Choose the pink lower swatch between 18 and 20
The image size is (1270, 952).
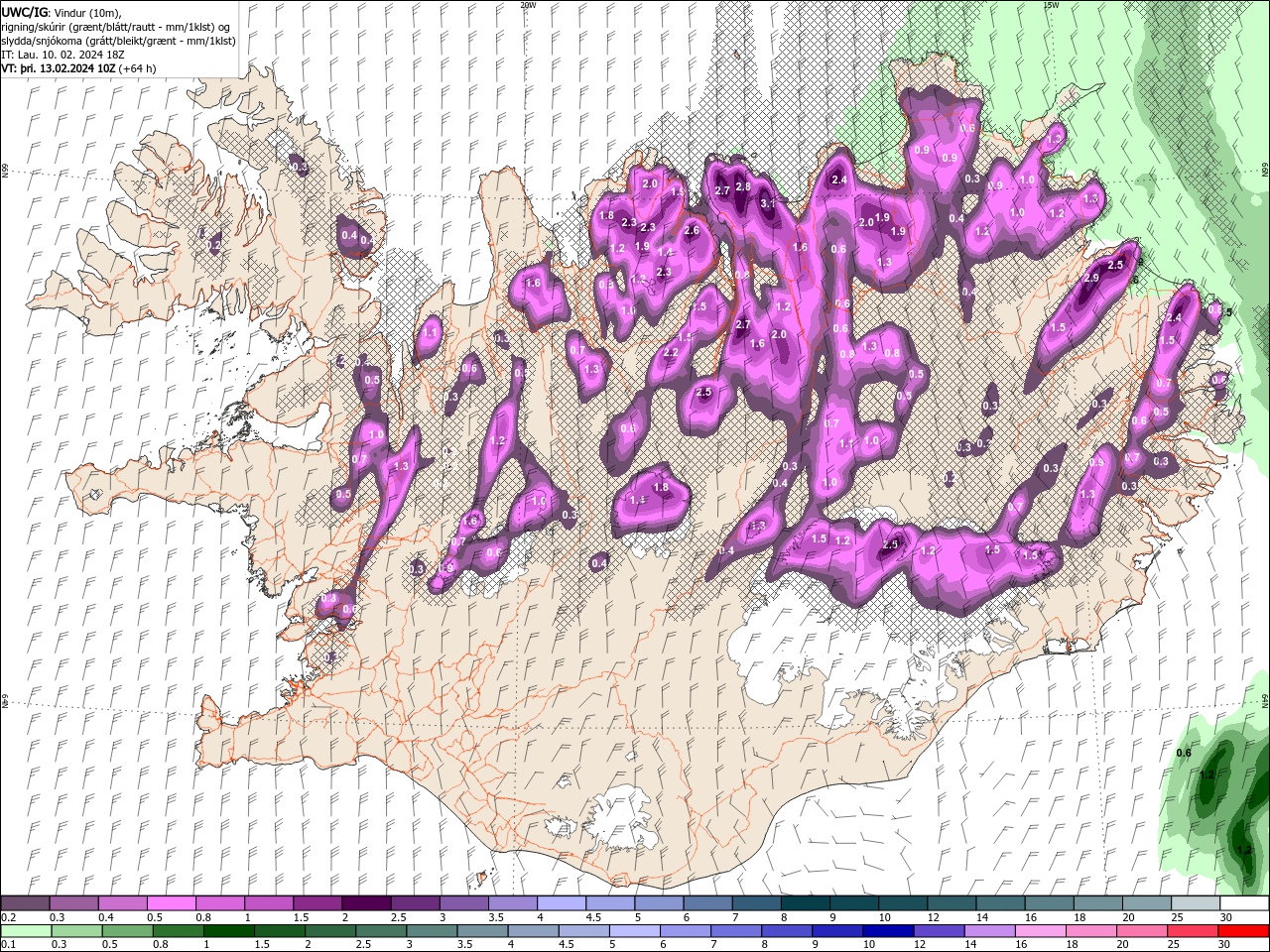coord(1089,931)
